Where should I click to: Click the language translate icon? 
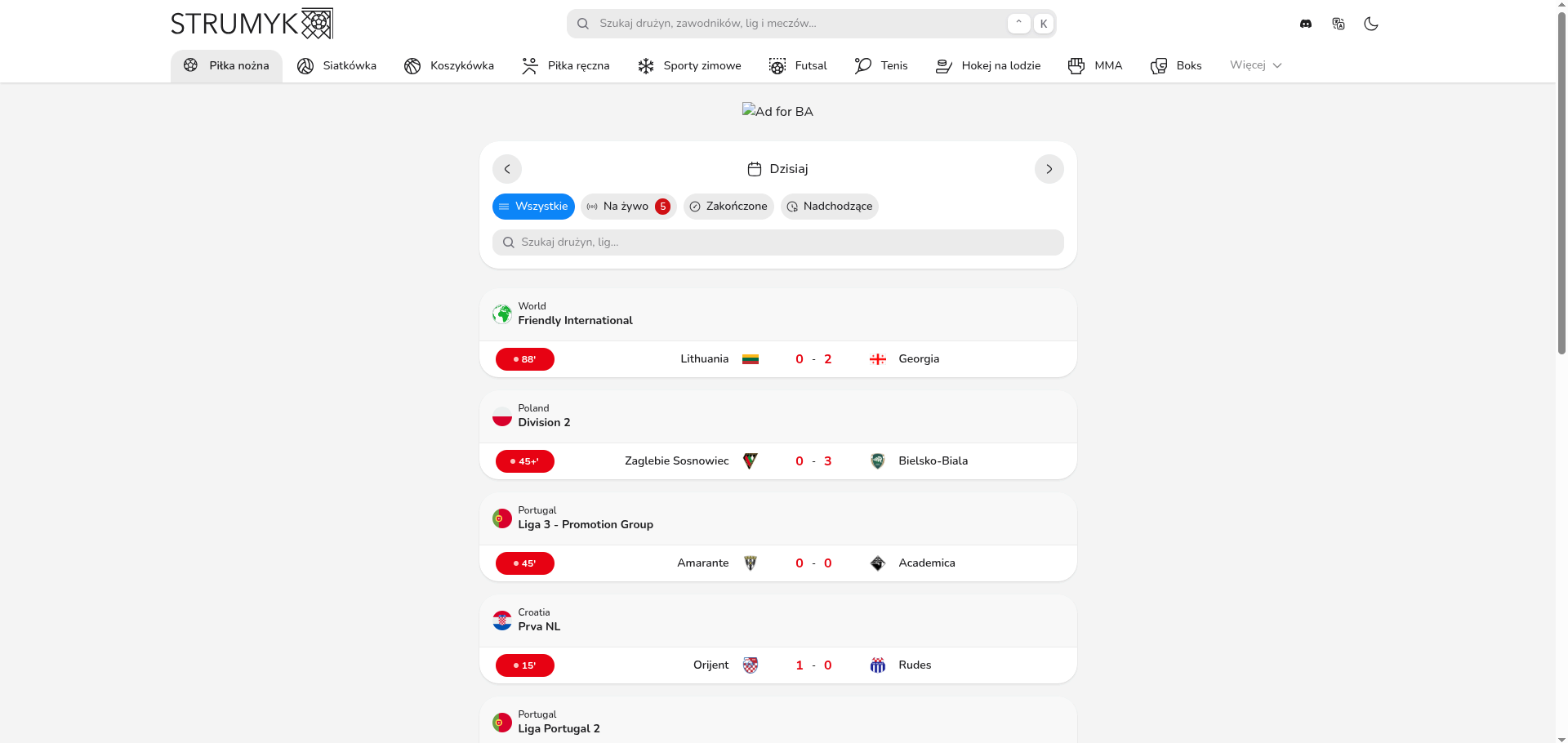pos(1338,24)
